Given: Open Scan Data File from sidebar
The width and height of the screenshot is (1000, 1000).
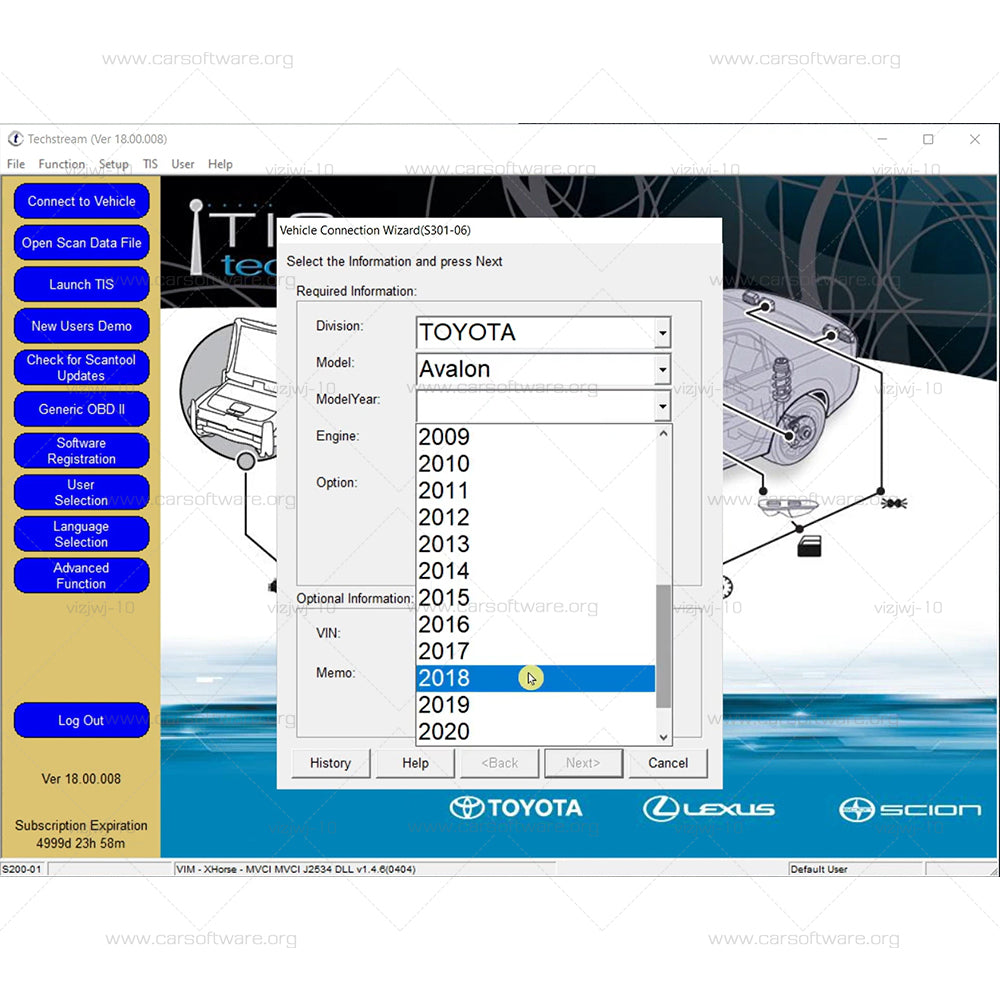Looking at the screenshot, I should click(81, 242).
